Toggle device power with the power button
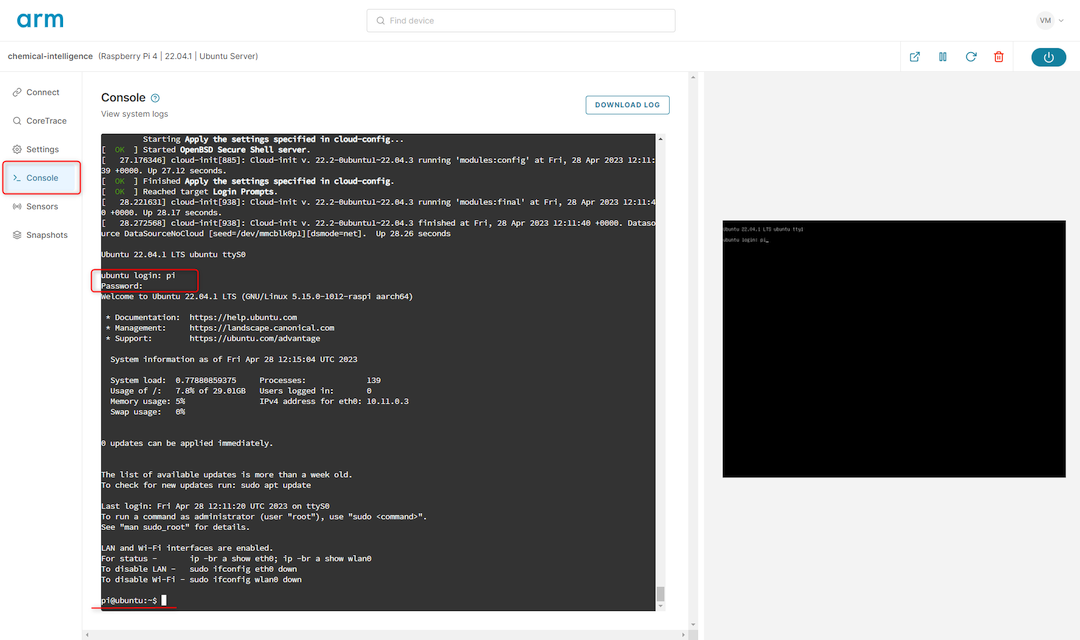 click(1048, 57)
